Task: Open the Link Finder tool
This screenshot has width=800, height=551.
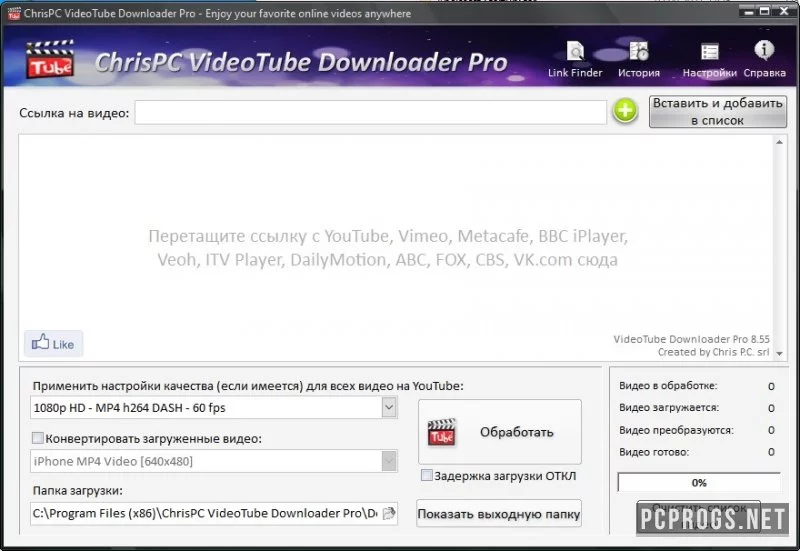Action: (575, 59)
